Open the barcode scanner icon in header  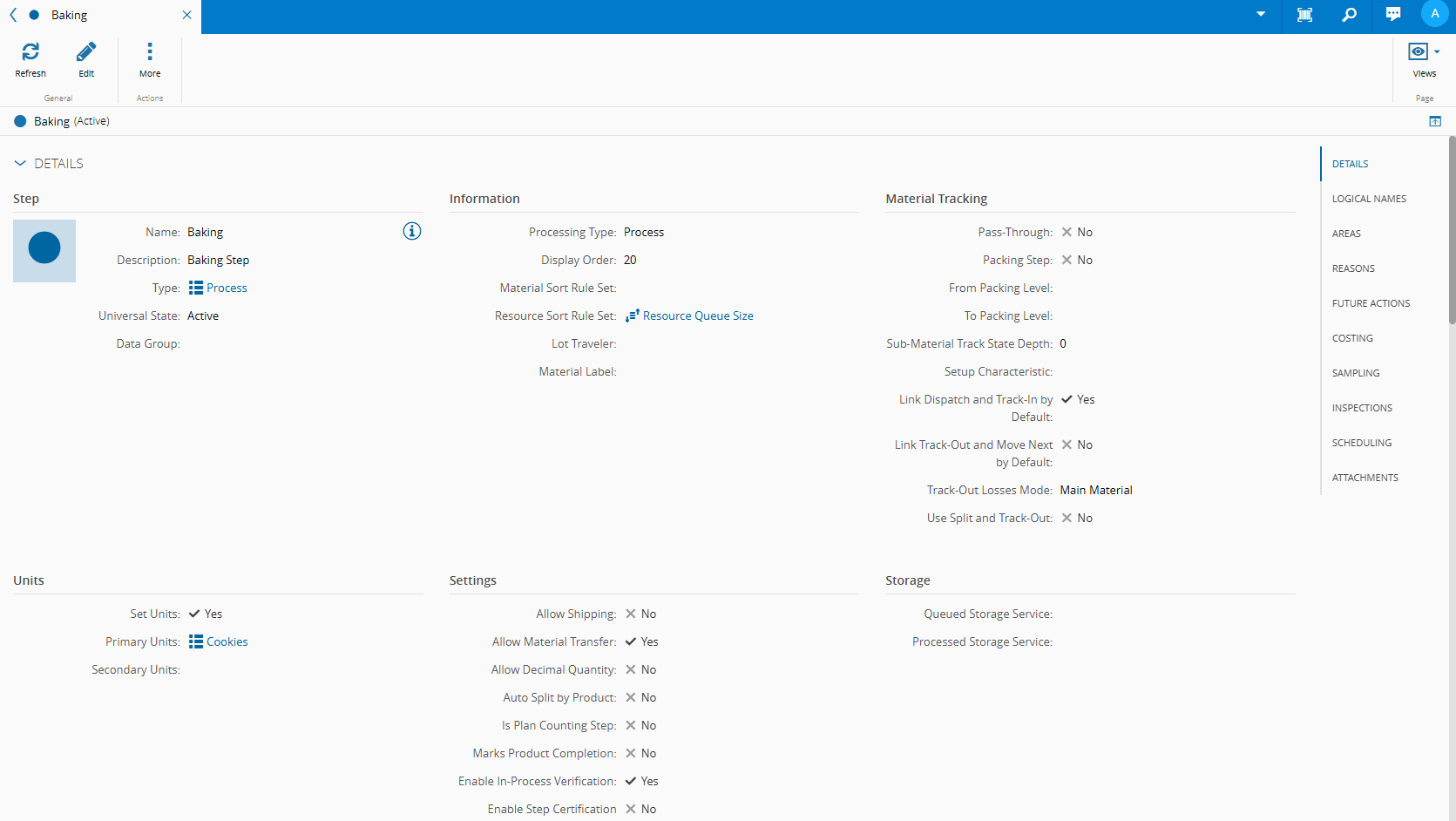(x=1304, y=15)
